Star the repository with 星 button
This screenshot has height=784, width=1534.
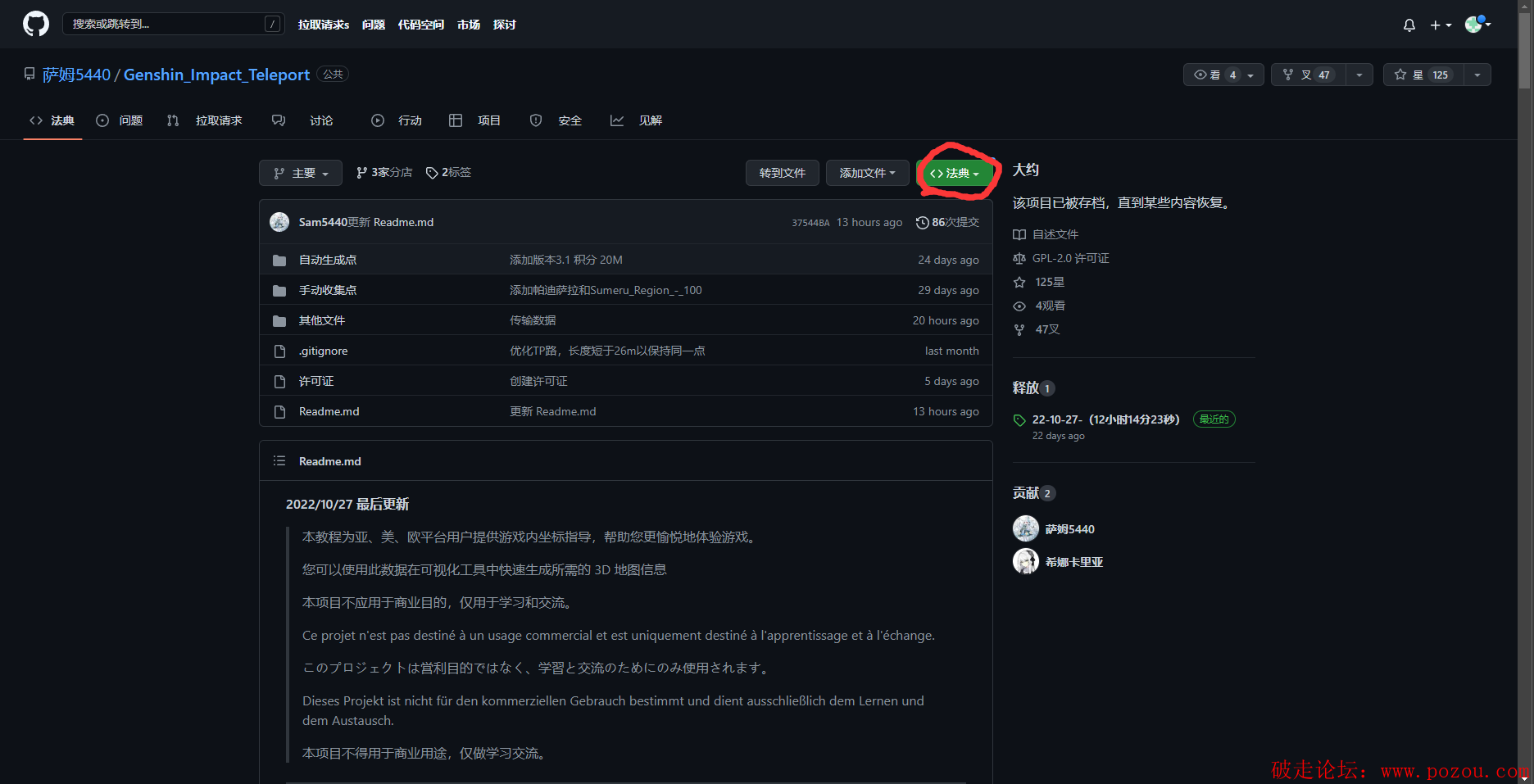[1423, 75]
